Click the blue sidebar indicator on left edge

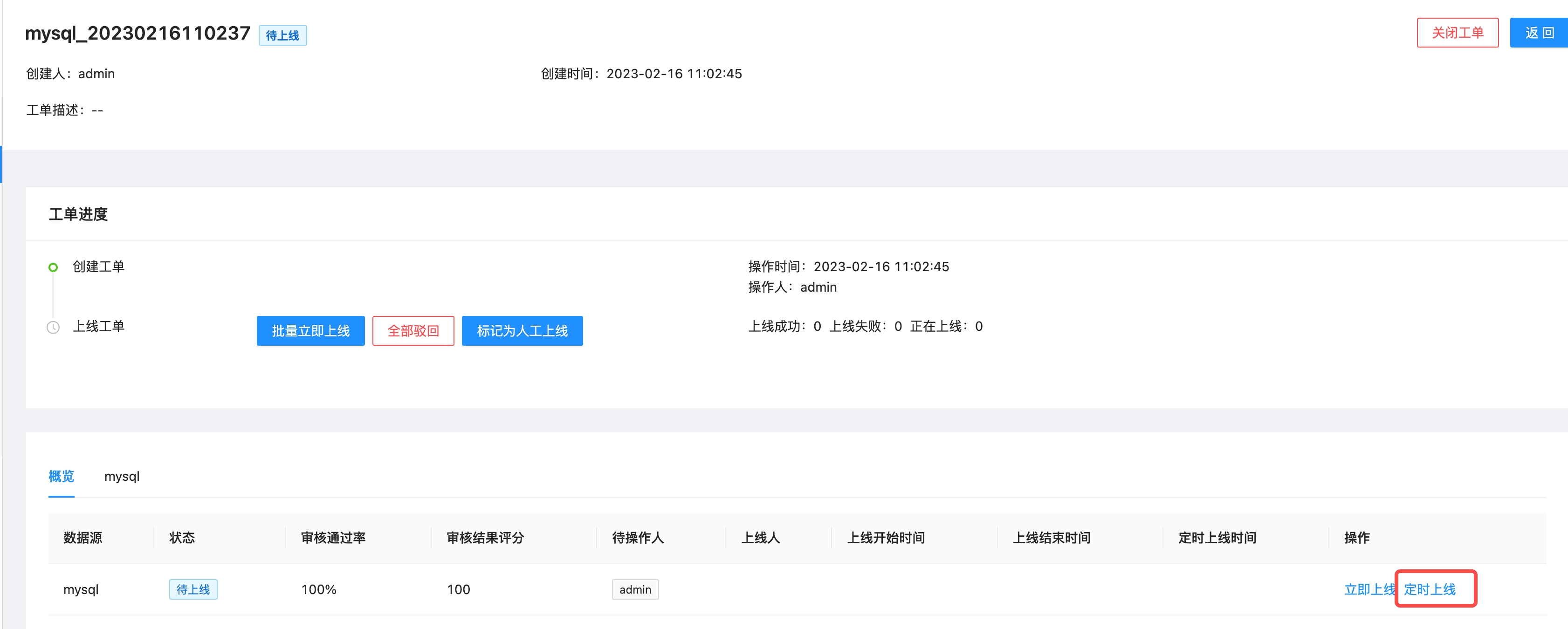pos(2,164)
